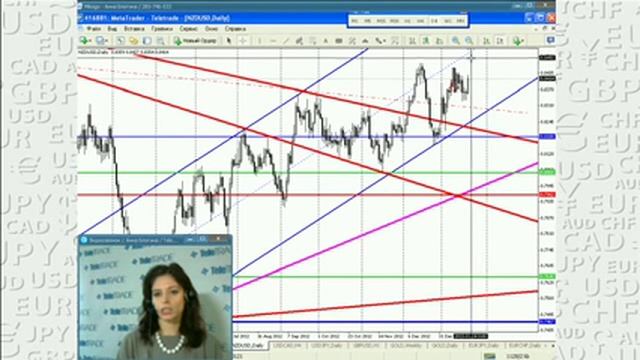Screen dimensions: 640x360
Task: Toggle chart auto scroll
Action: click(486, 40)
